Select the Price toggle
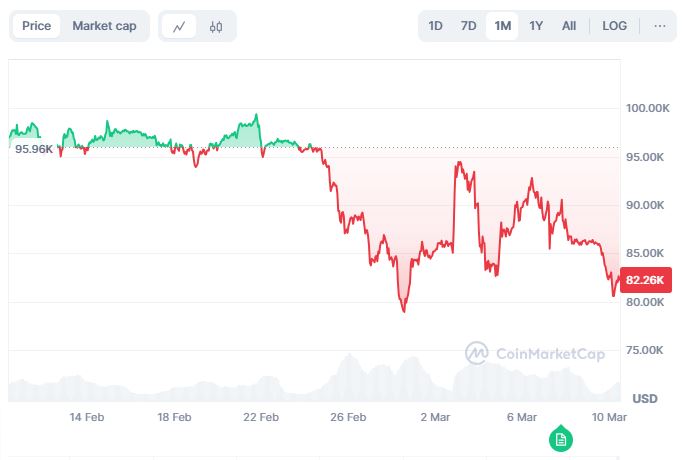 (x=37, y=26)
